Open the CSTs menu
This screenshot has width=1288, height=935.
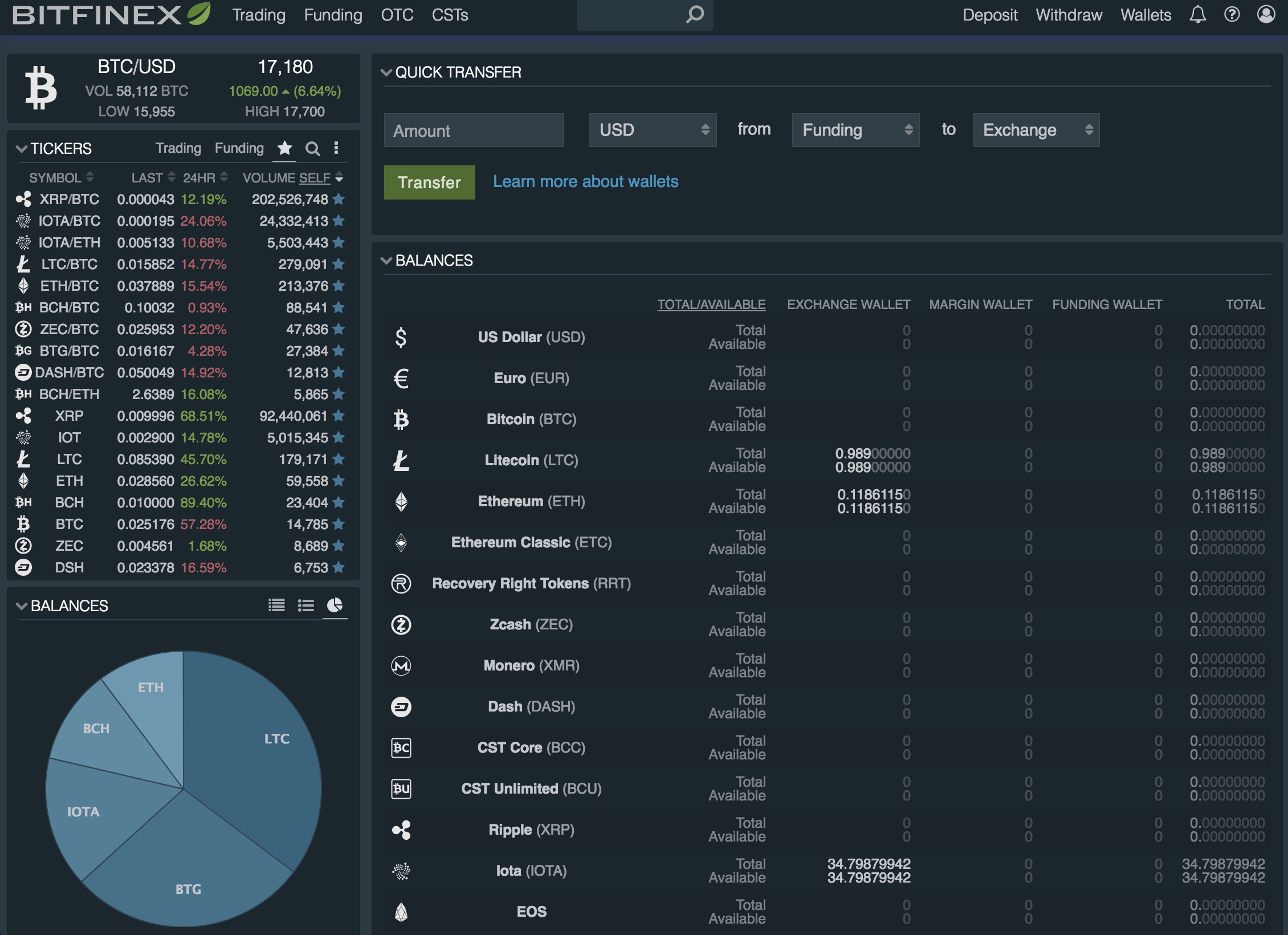(450, 15)
